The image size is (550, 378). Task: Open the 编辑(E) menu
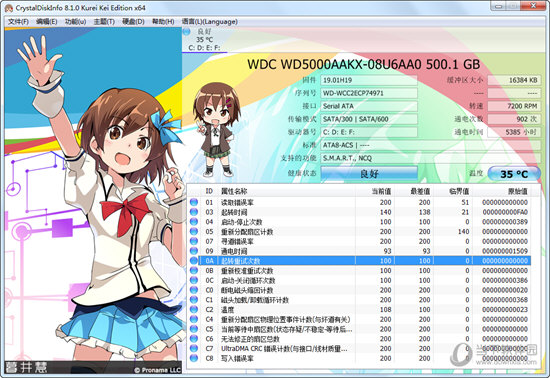47,22
